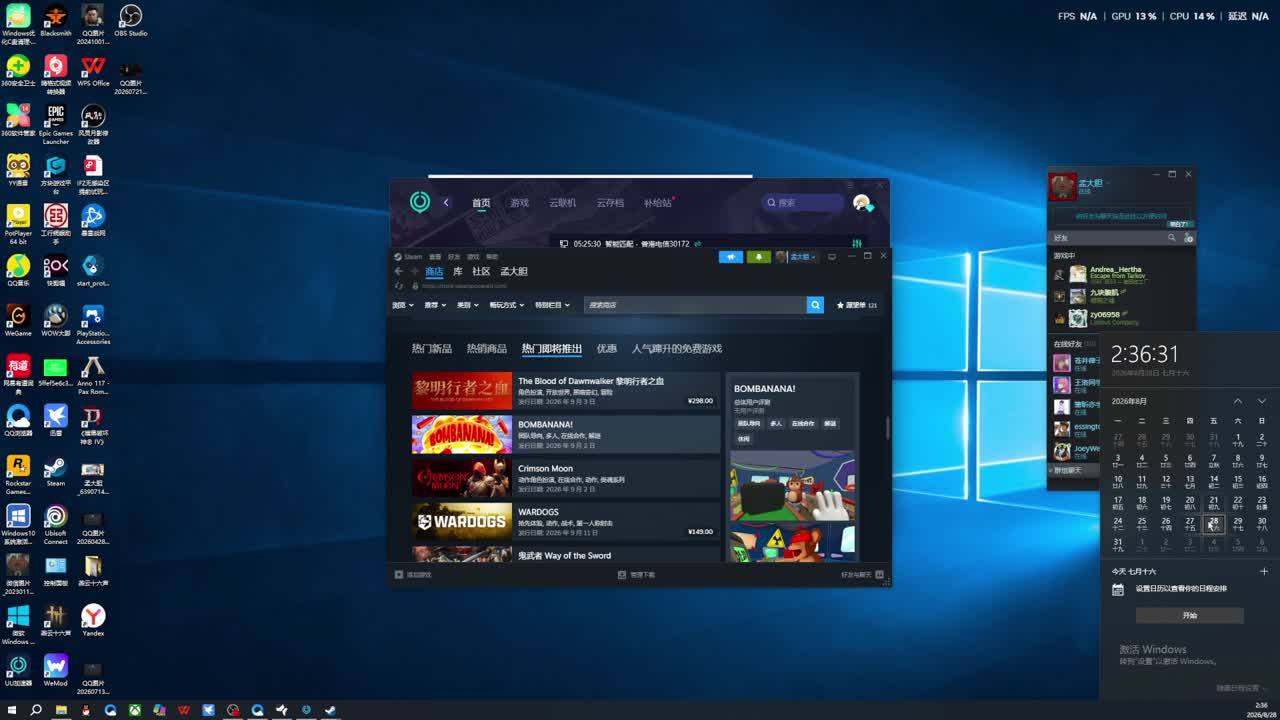
Task: Switch to Steam 库 tab
Action: [x=458, y=271]
